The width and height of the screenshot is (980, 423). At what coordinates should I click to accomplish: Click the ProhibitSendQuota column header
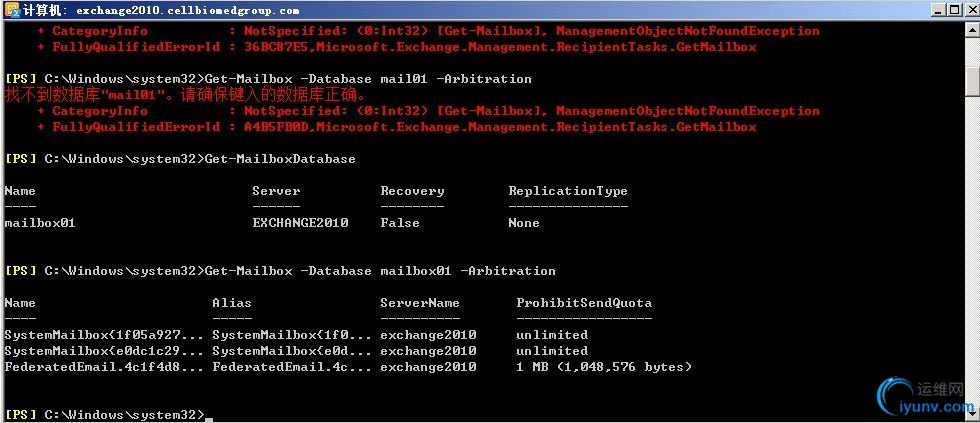click(584, 303)
